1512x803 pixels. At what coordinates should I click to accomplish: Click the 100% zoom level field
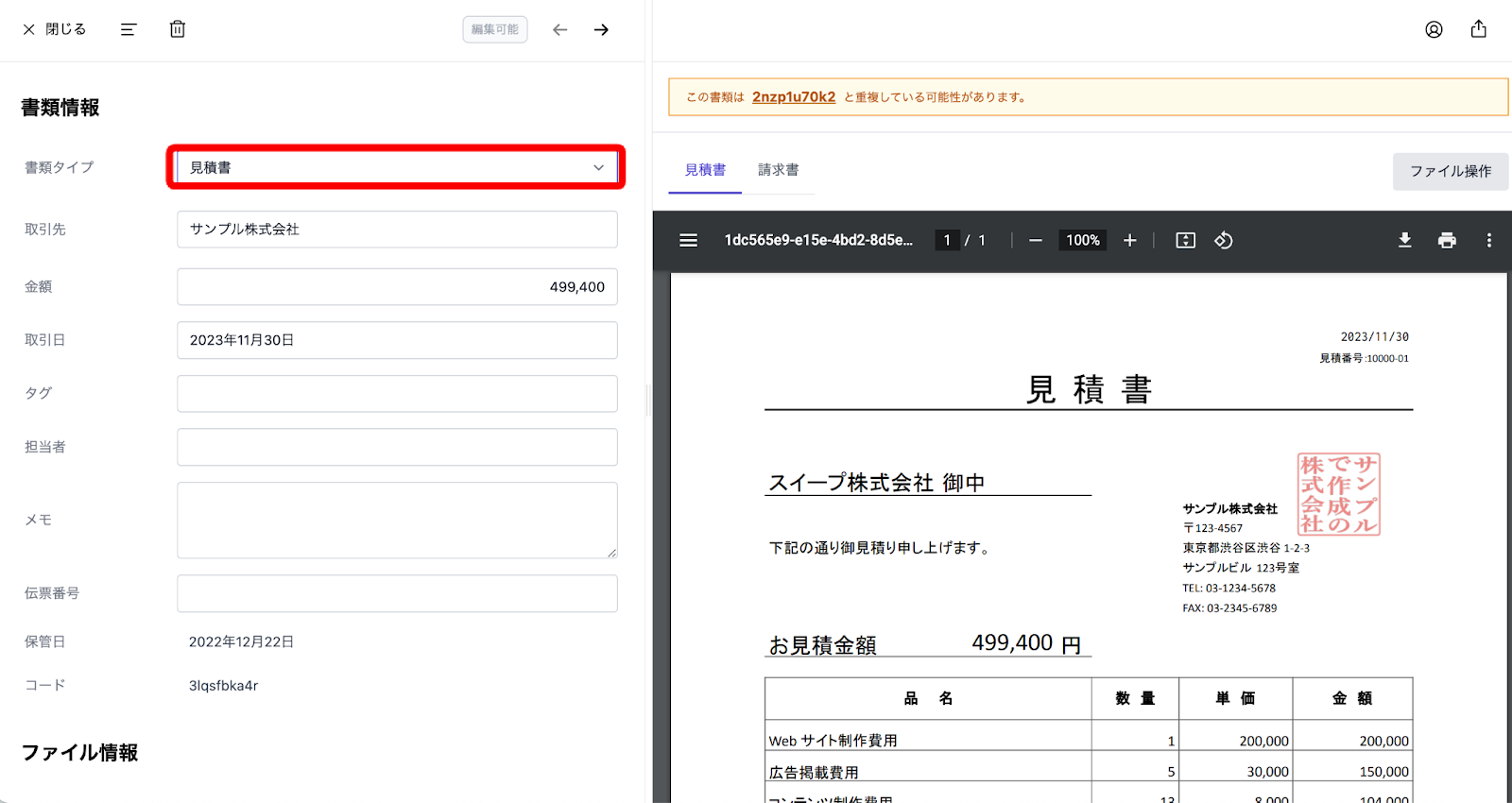[x=1083, y=241]
